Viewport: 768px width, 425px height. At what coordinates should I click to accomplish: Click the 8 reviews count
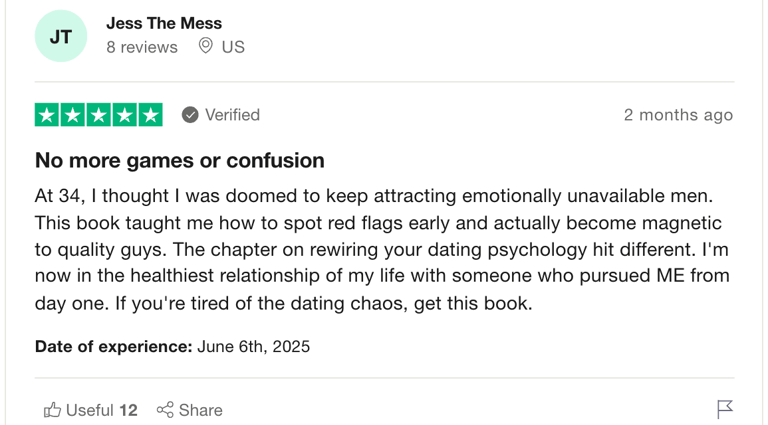[x=142, y=47]
